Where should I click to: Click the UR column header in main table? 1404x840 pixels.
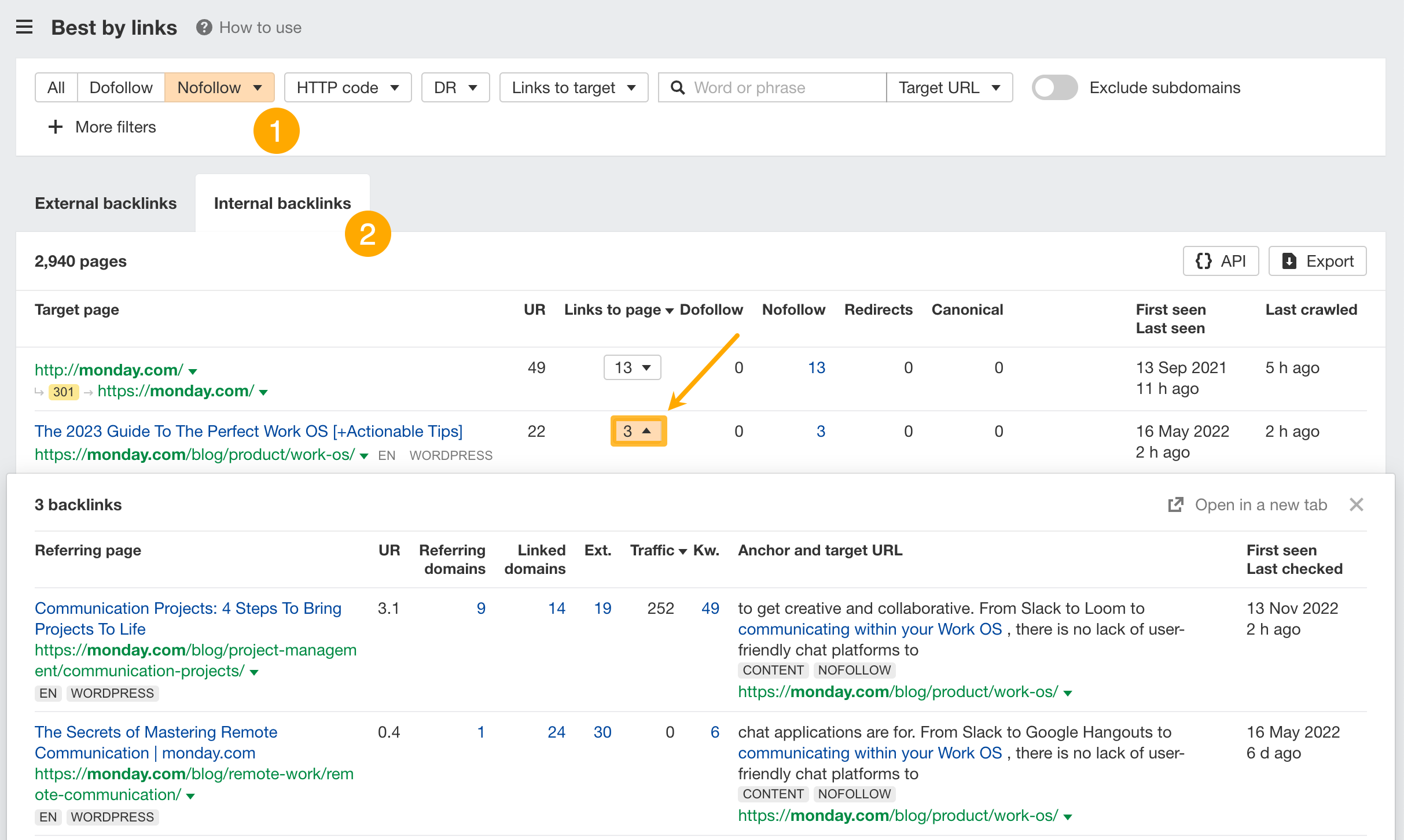pyautogui.click(x=534, y=310)
